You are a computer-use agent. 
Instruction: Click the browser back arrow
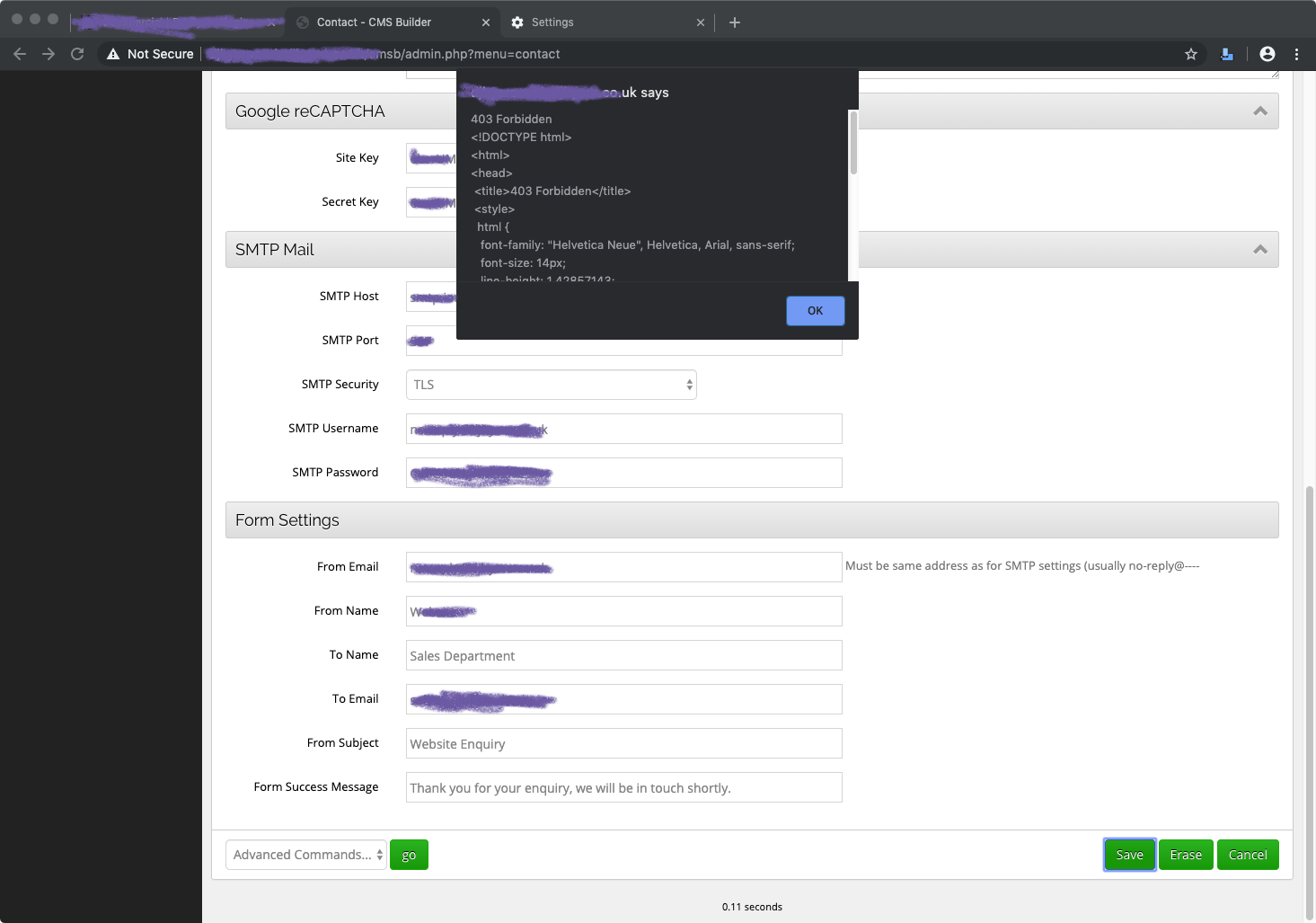tap(20, 54)
